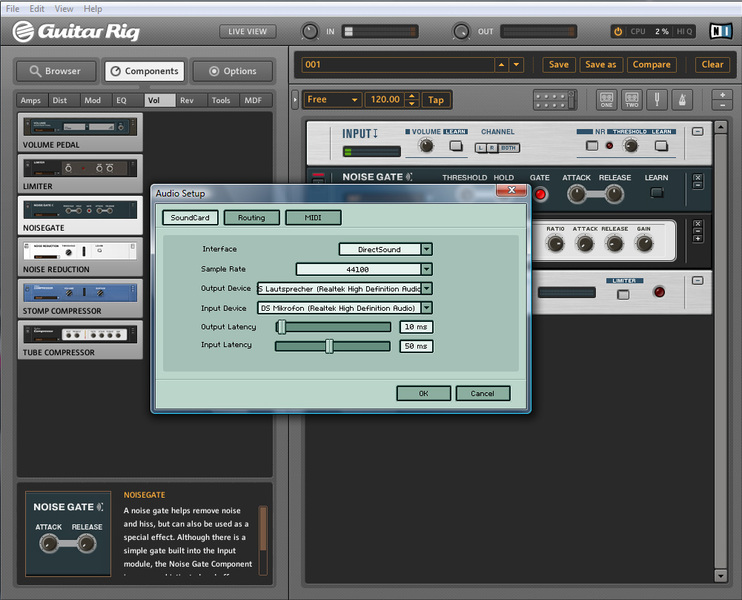Click the rack vertical scrollbar down arrow
The image size is (742, 600).
[720, 576]
